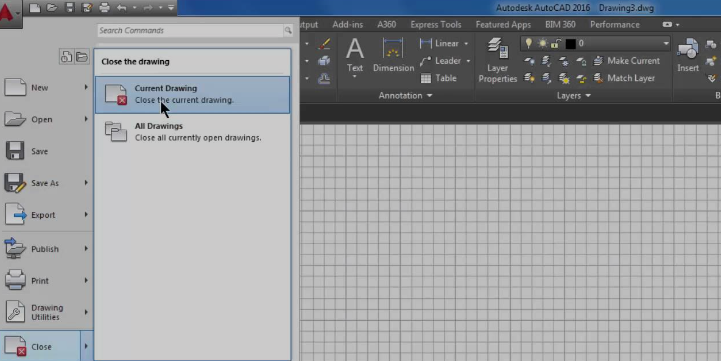Open the Undo history dropdown arrow
Image resolution: width=721 pixels, height=361 pixels.
click(134, 8)
